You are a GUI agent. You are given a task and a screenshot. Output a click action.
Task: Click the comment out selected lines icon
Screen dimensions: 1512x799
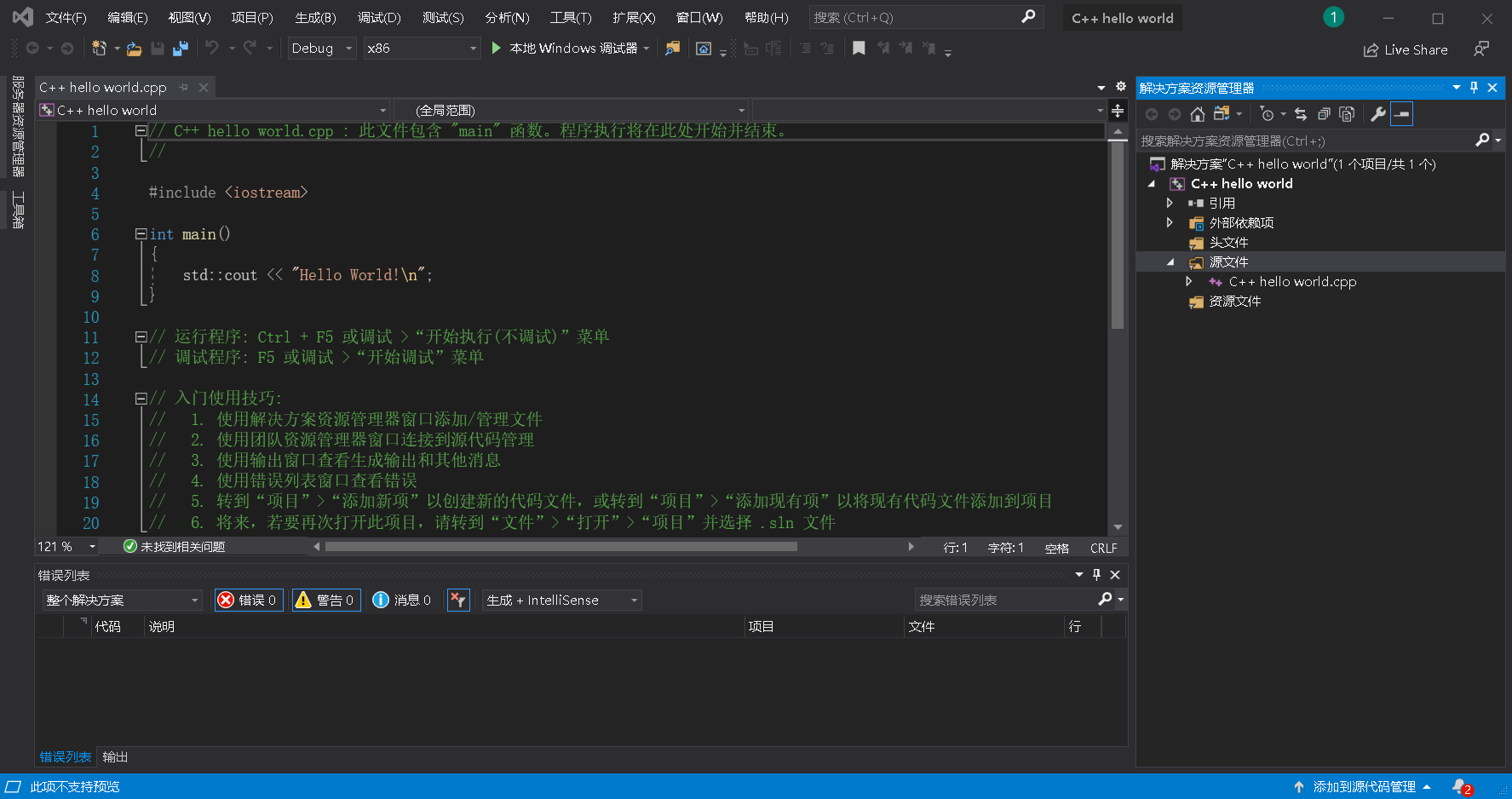pos(805,49)
